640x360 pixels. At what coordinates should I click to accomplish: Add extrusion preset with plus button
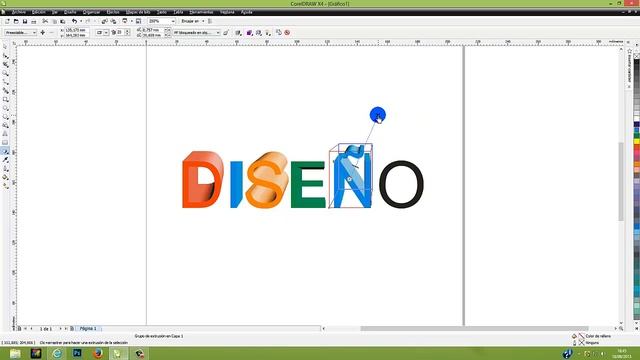tap(42, 33)
